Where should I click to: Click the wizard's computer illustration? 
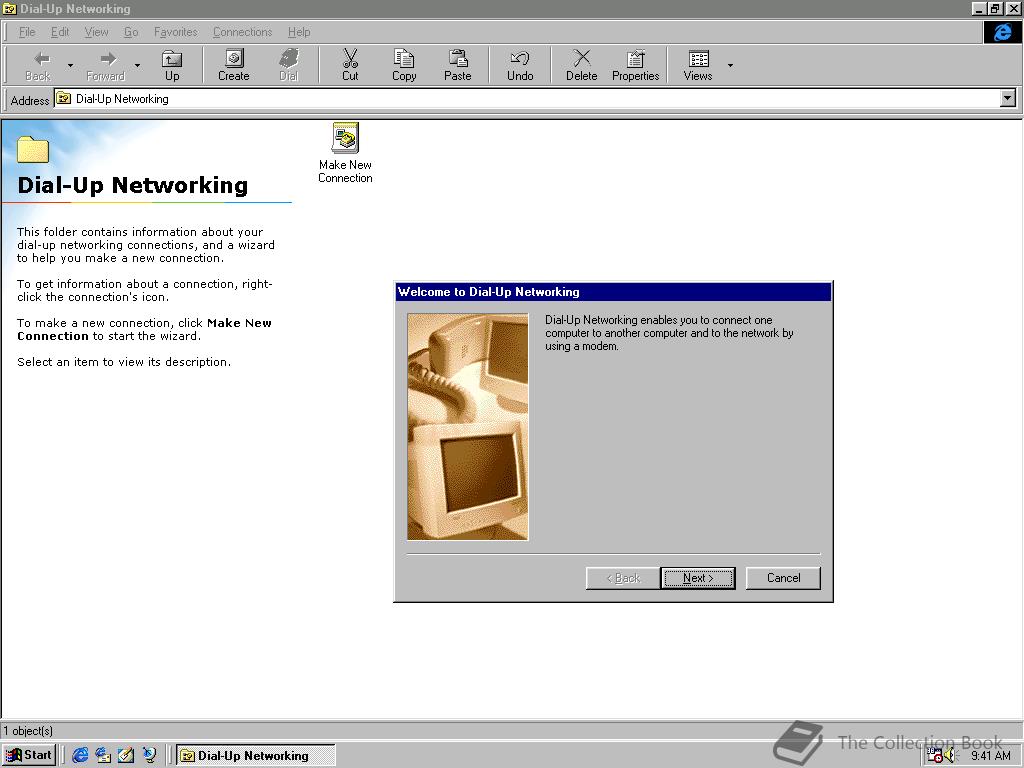468,426
